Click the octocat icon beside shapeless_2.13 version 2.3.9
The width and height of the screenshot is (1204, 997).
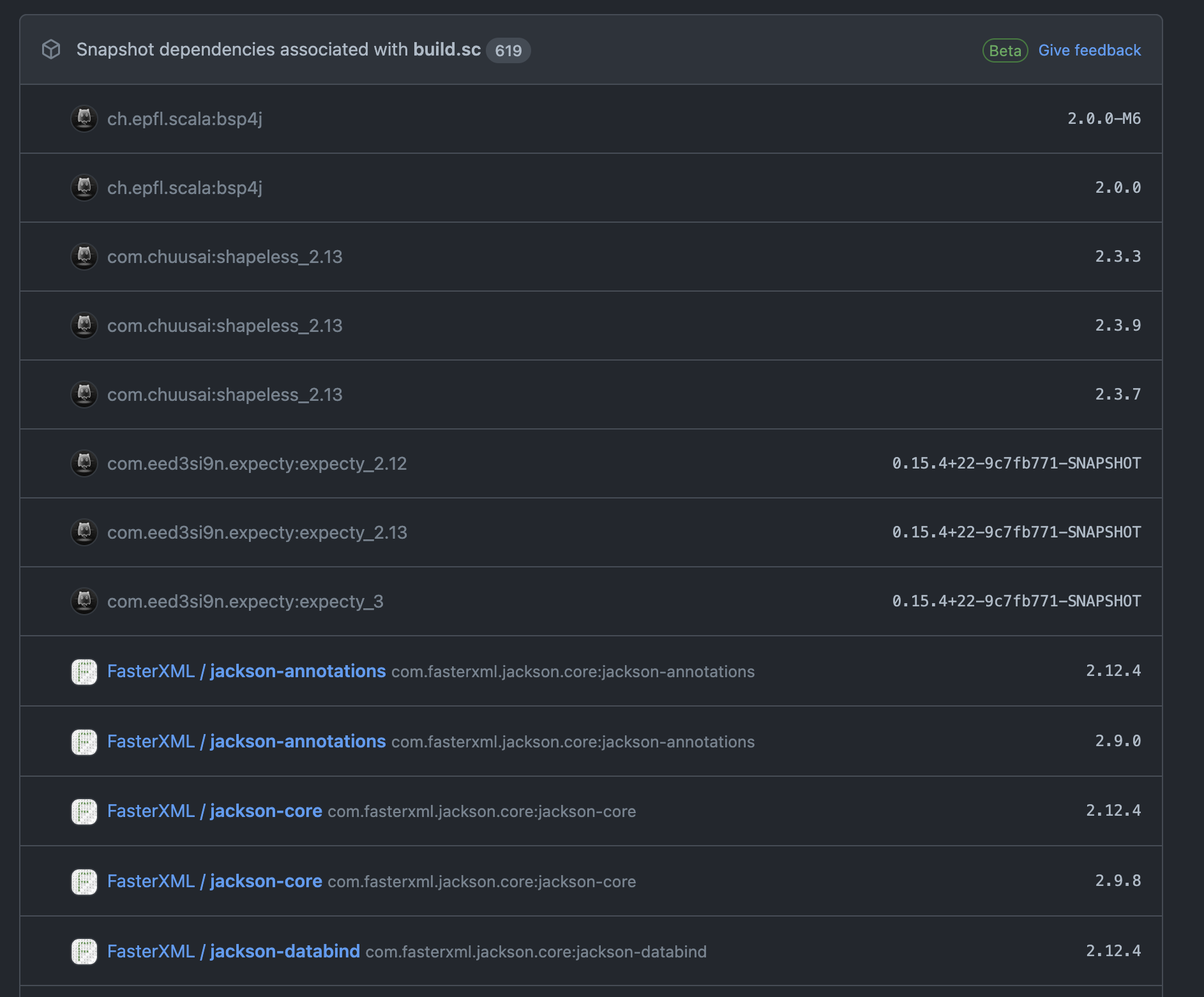tap(84, 326)
